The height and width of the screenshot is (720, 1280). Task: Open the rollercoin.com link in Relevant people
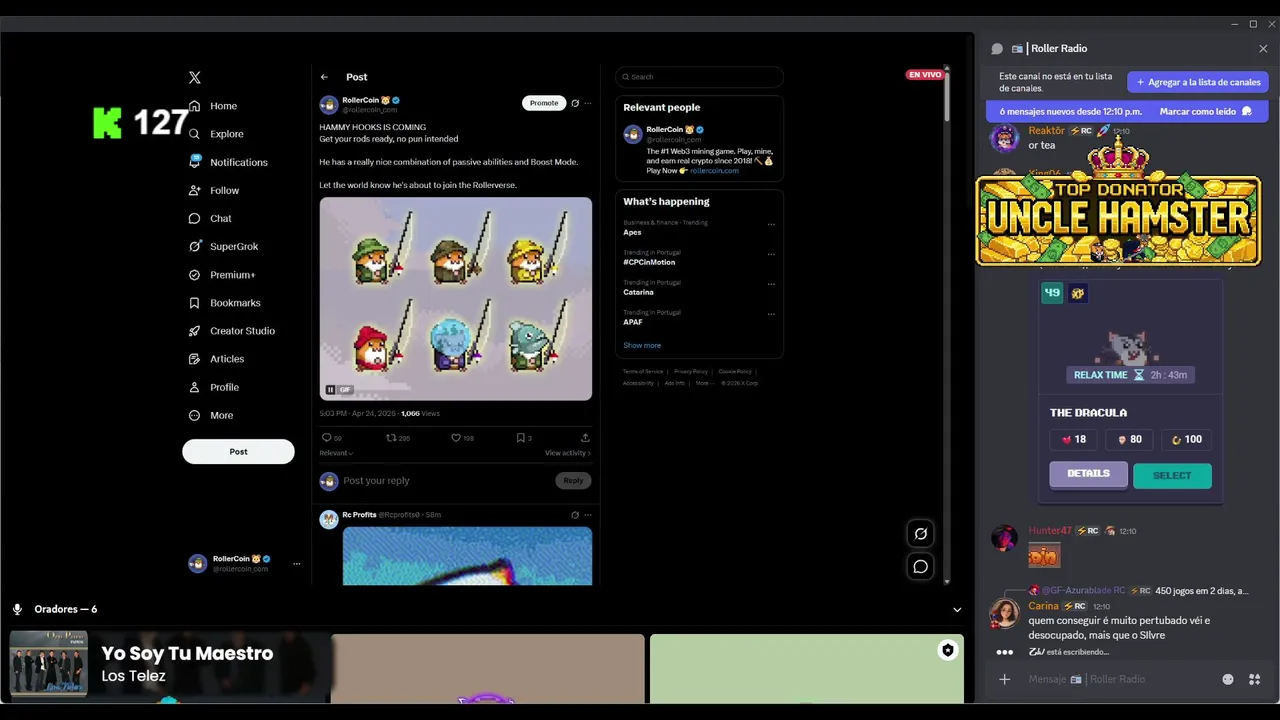pyautogui.click(x=714, y=171)
